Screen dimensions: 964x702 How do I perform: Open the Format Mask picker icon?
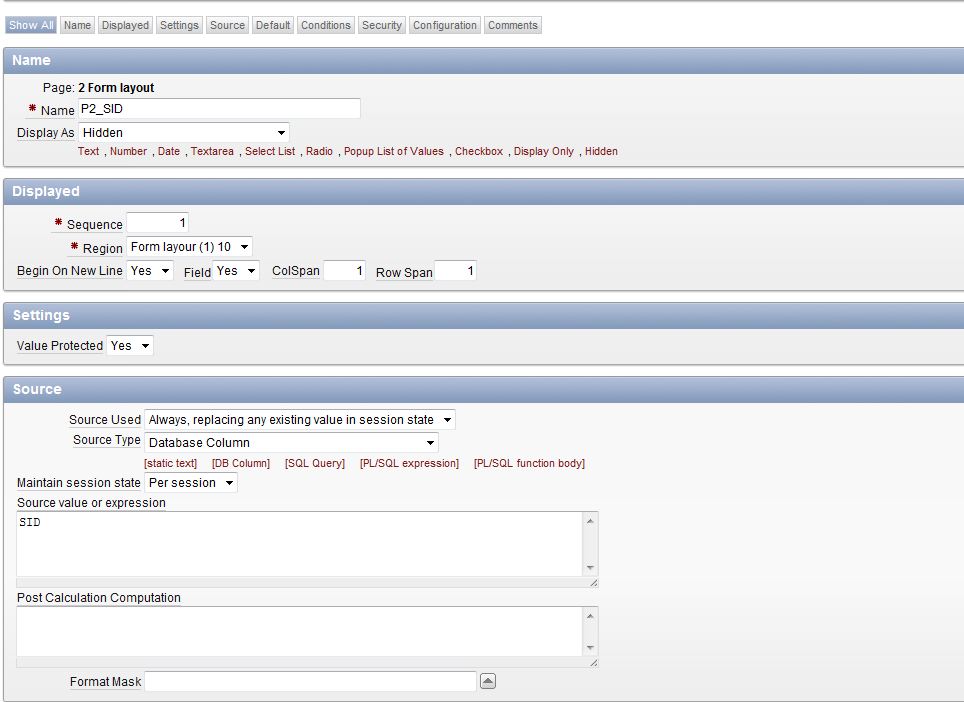click(x=488, y=681)
